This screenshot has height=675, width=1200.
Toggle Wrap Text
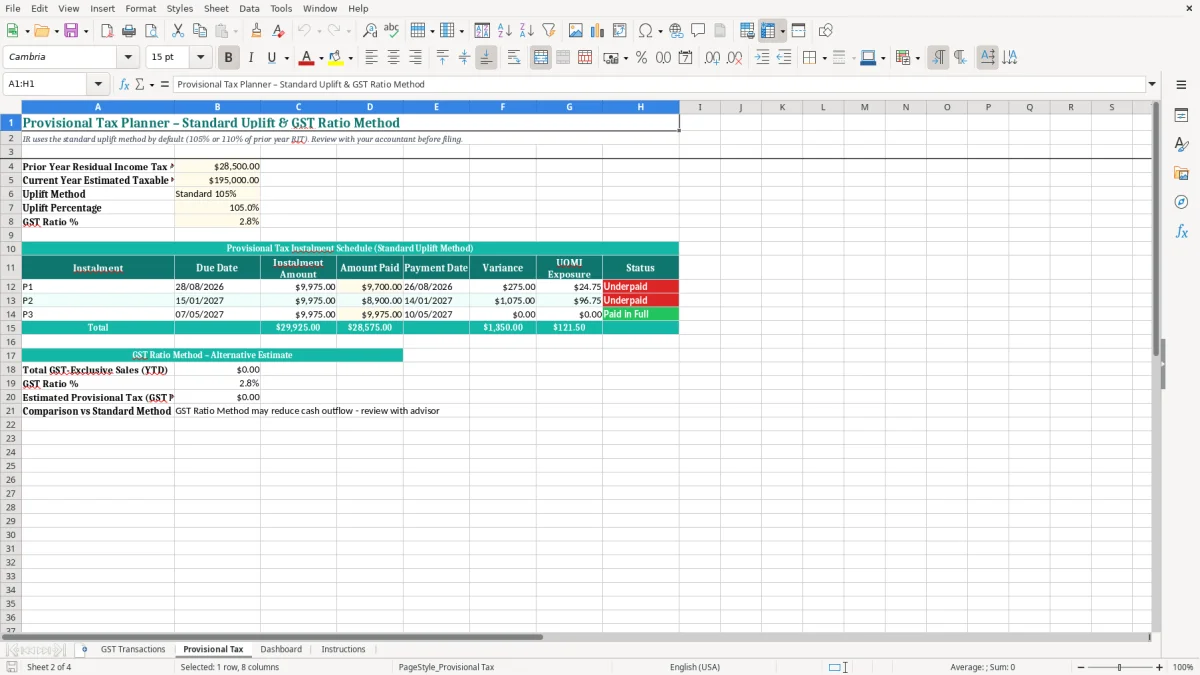point(514,58)
